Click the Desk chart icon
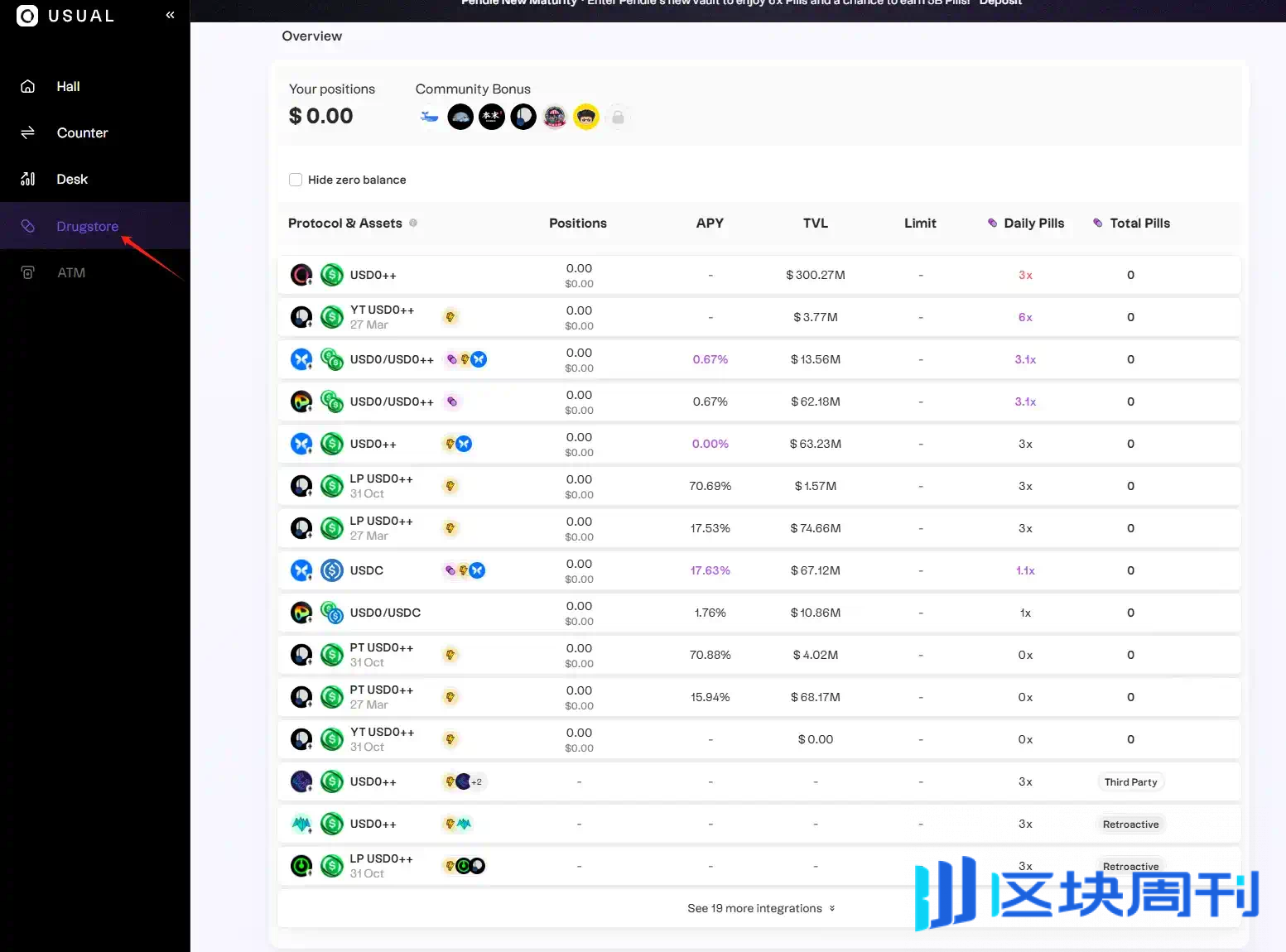 click(27, 179)
